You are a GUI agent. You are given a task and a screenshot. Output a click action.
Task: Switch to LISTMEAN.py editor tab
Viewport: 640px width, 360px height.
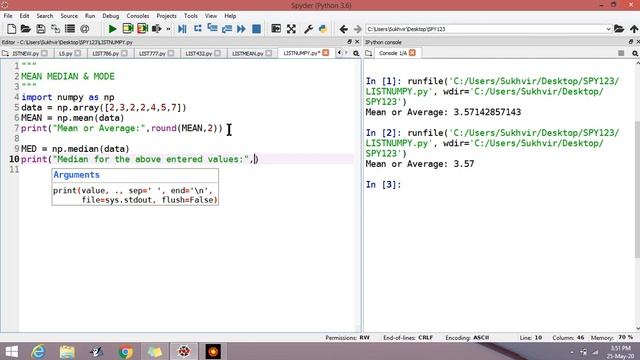point(247,53)
